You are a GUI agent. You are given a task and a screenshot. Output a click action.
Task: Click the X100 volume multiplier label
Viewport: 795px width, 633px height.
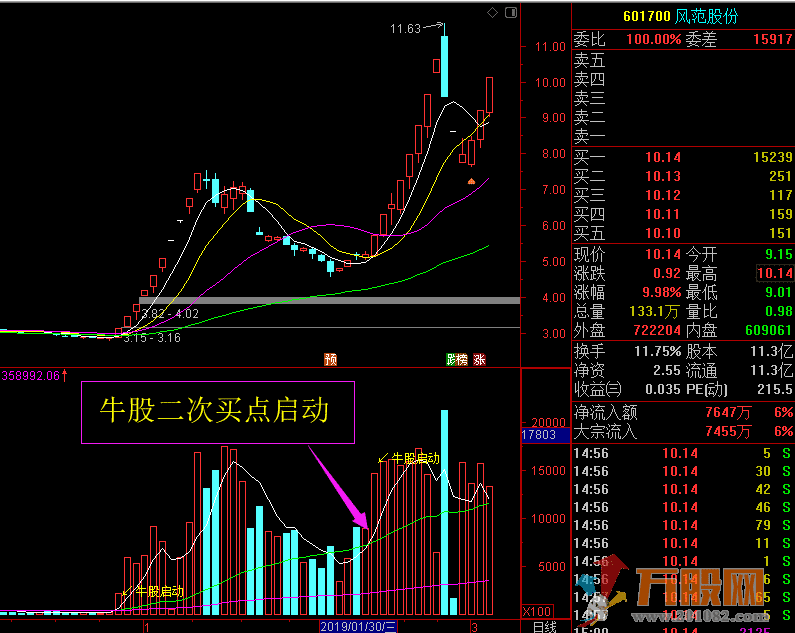(537, 611)
